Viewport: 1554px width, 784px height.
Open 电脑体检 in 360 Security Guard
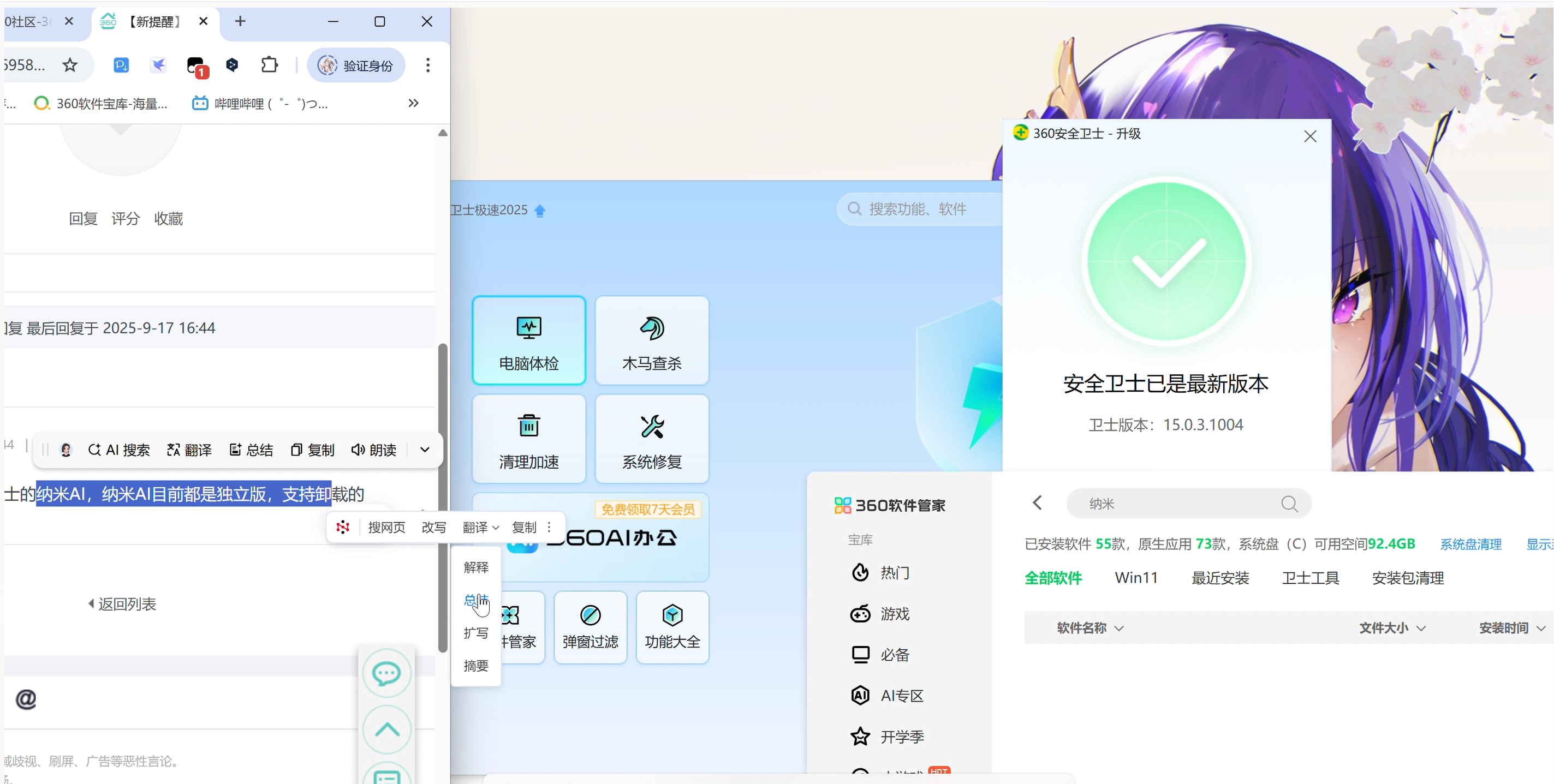pos(528,340)
